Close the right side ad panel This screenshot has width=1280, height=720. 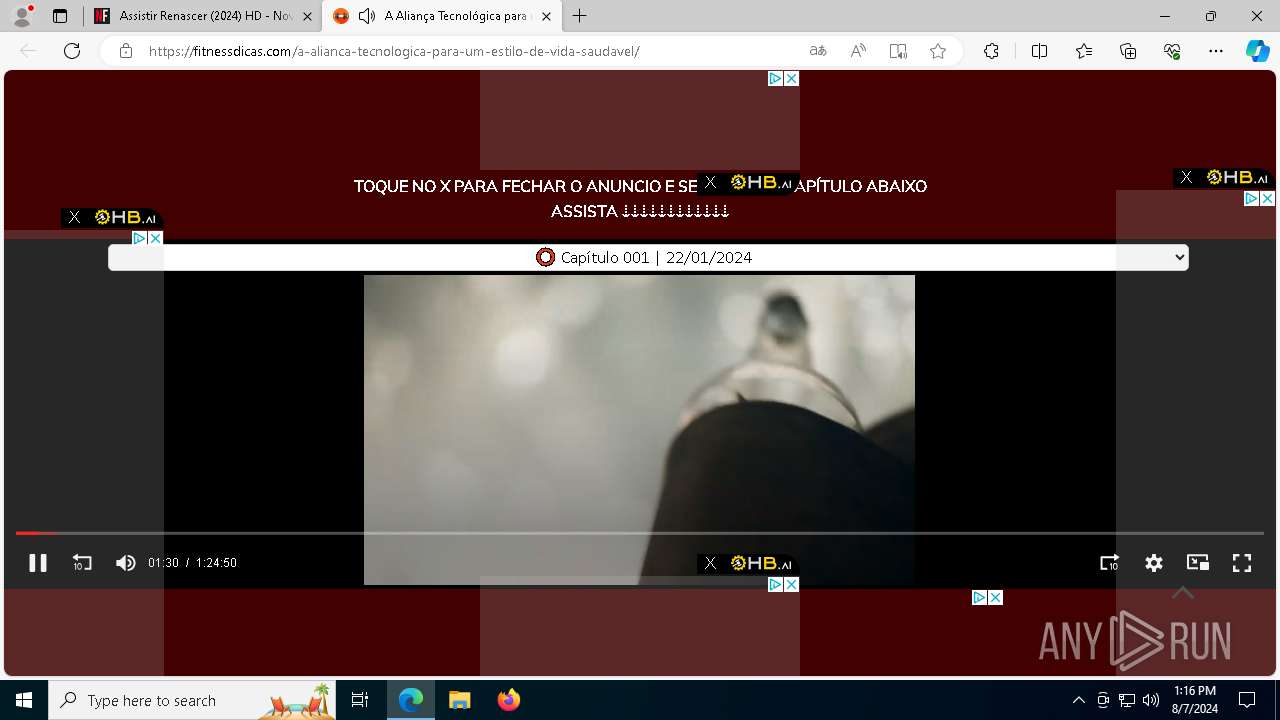1267,199
